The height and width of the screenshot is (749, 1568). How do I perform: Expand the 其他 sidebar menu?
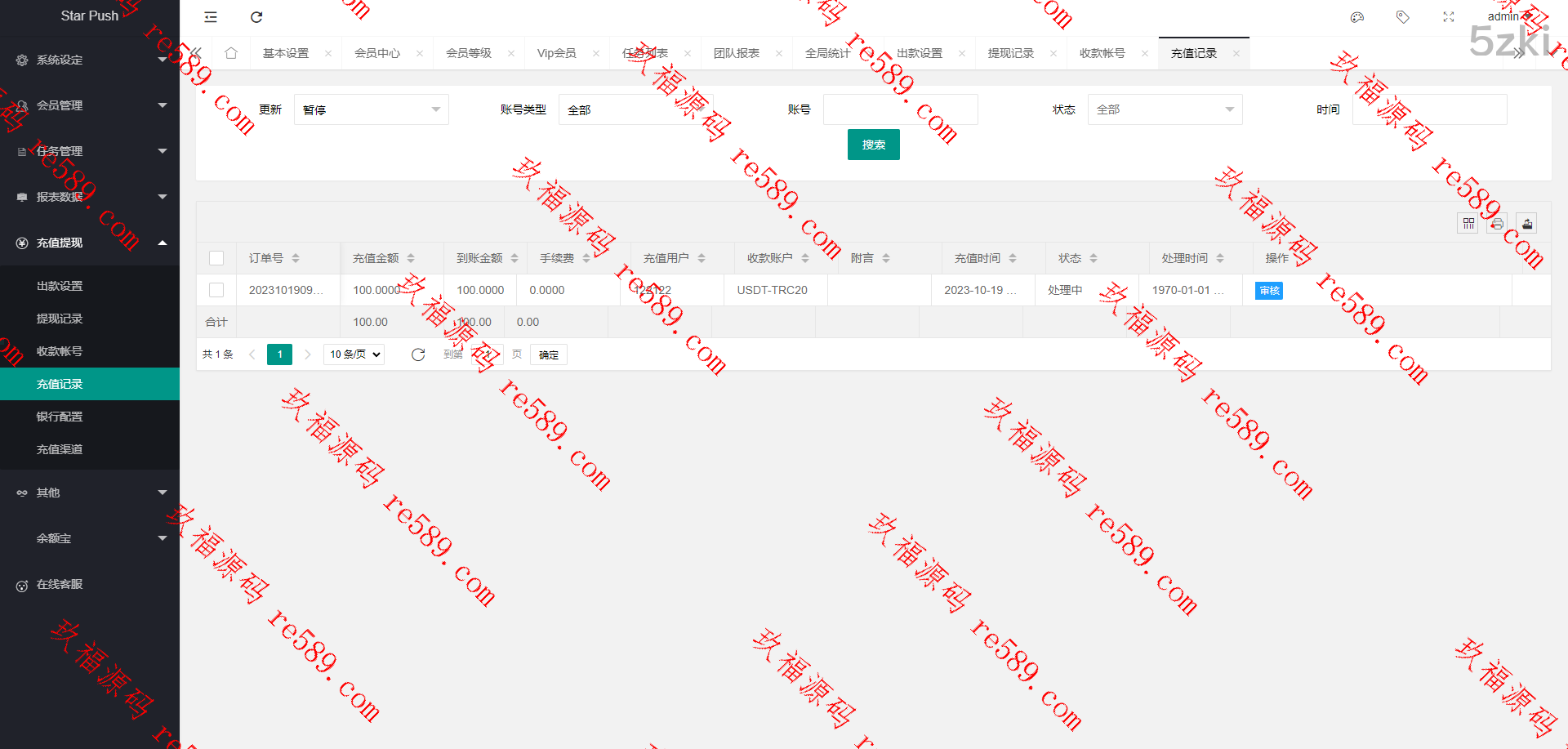[90, 493]
